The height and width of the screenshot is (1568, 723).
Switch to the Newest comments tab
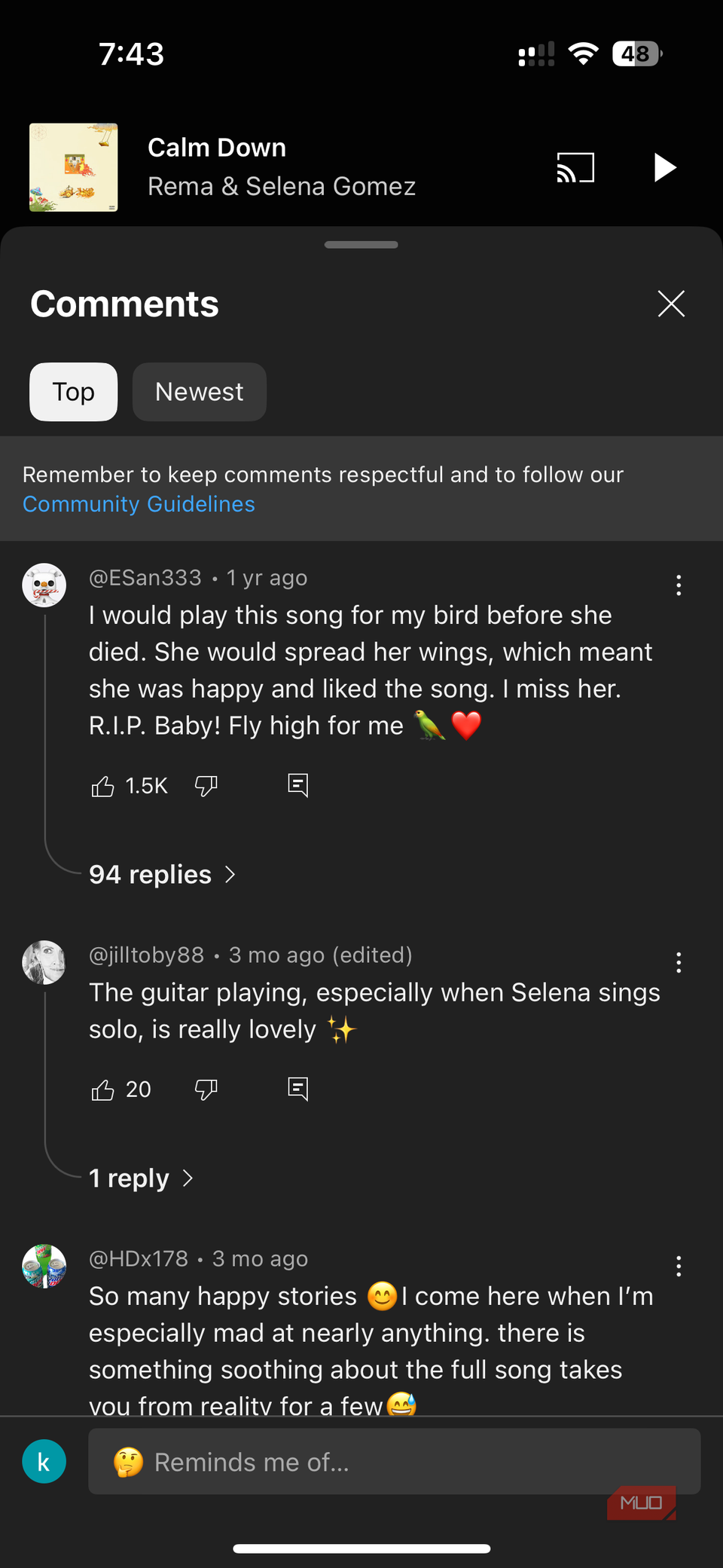coord(199,392)
